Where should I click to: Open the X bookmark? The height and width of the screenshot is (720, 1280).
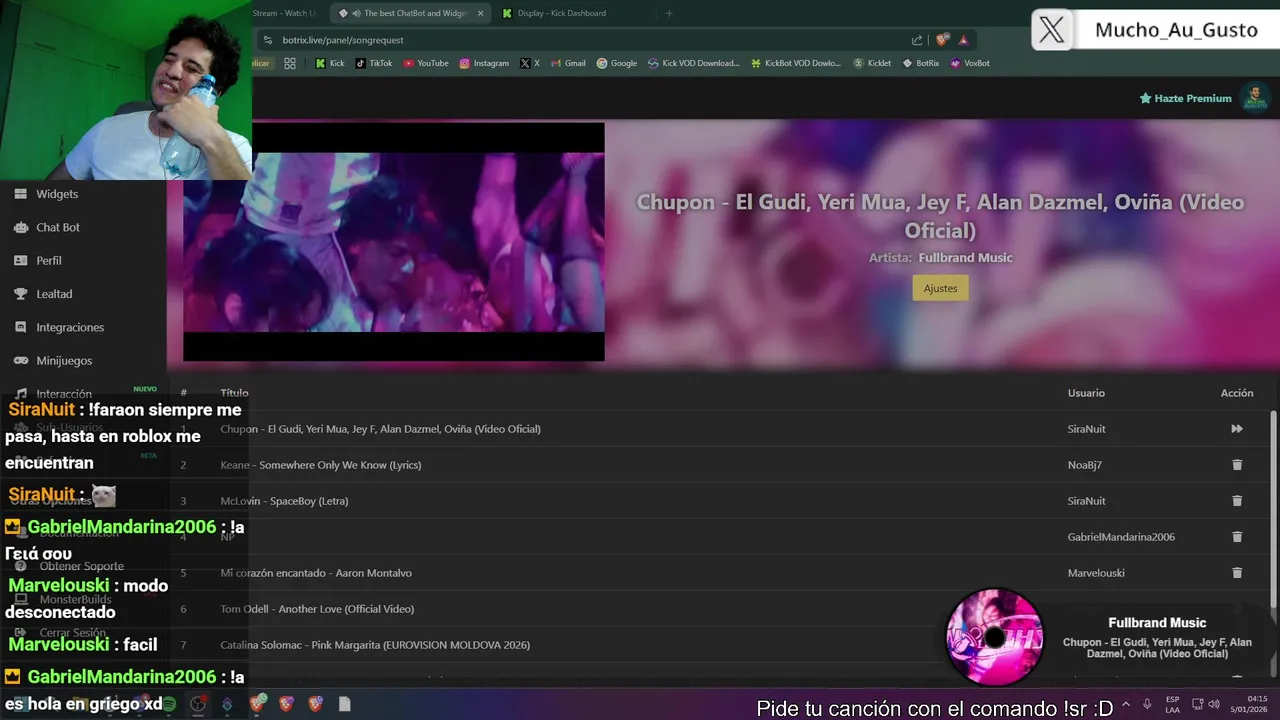pyautogui.click(x=530, y=63)
